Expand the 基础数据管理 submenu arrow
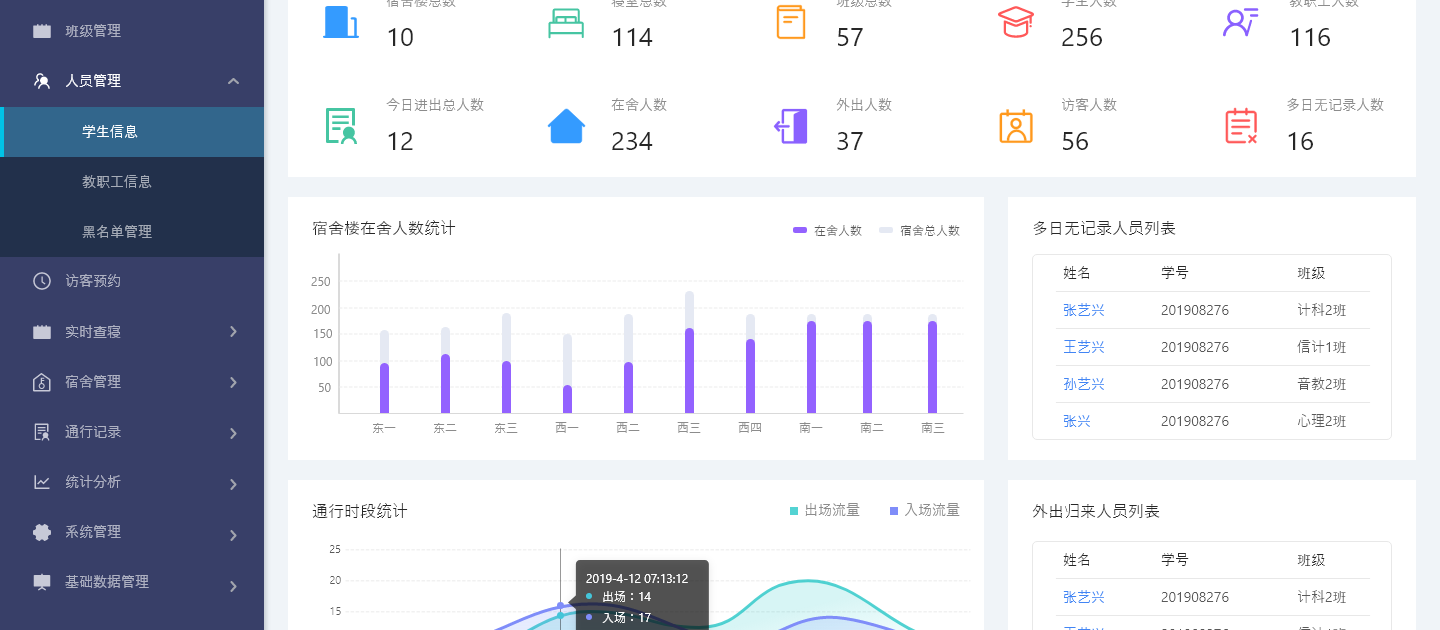 [x=233, y=586]
